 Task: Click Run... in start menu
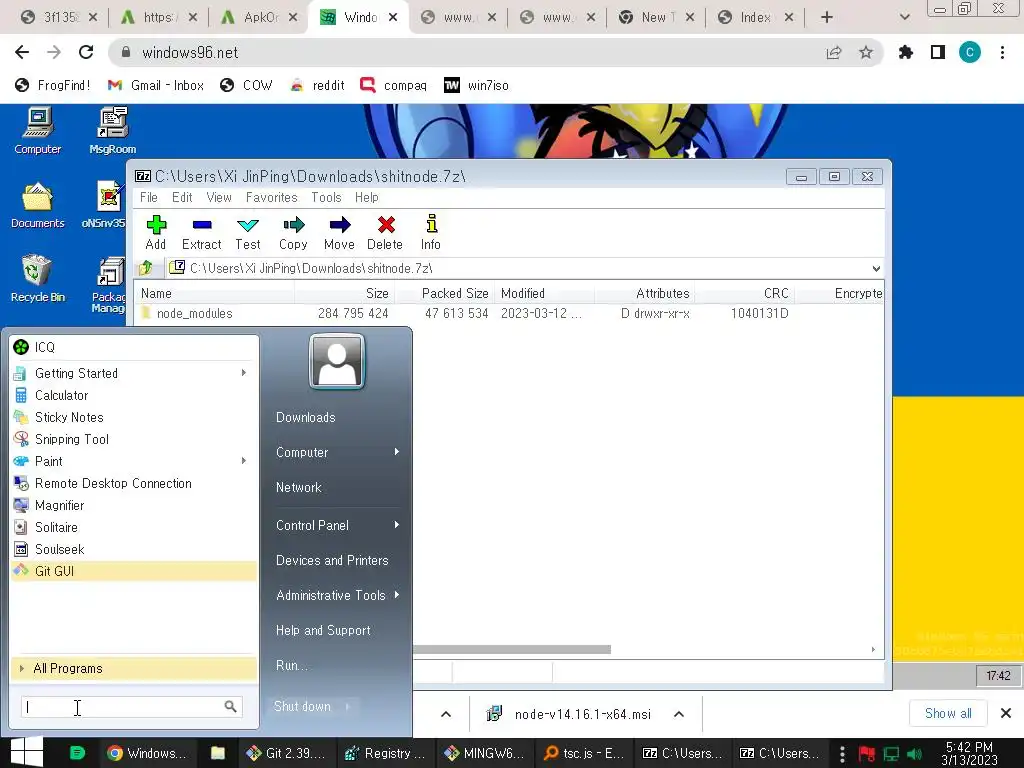coord(291,665)
